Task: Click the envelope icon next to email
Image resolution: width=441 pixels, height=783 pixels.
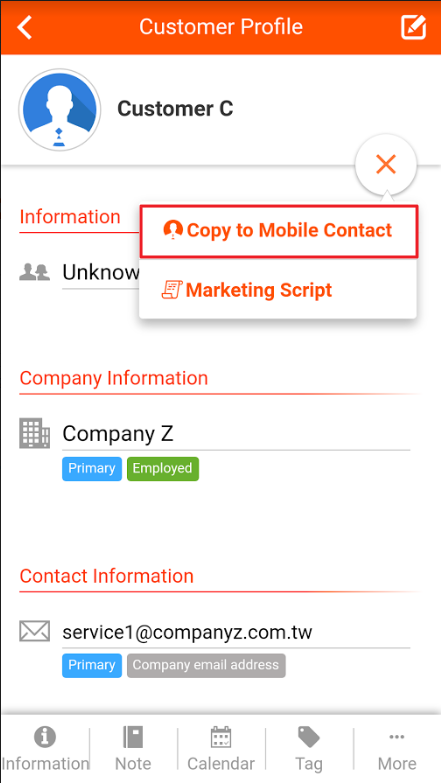Action: click(x=34, y=631)
